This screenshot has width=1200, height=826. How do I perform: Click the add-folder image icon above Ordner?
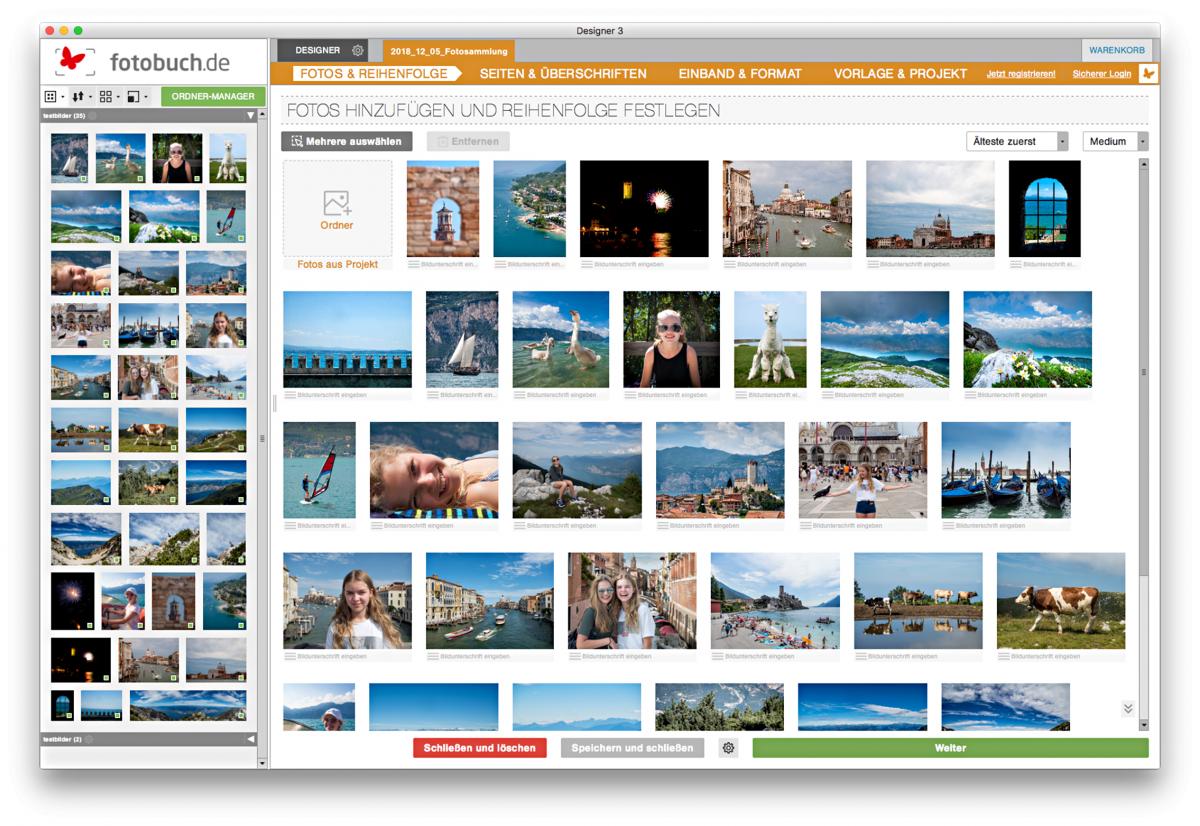pyautogui.click(x=337, y=204)
